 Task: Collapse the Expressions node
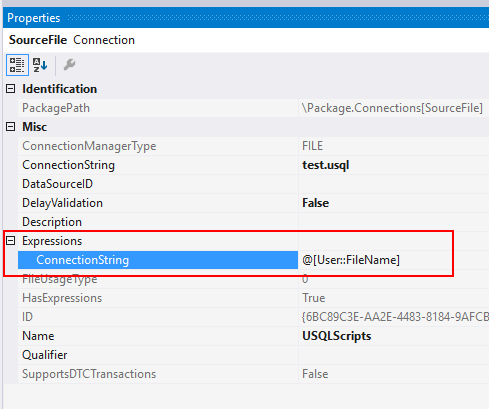click(x=11, y=241)
